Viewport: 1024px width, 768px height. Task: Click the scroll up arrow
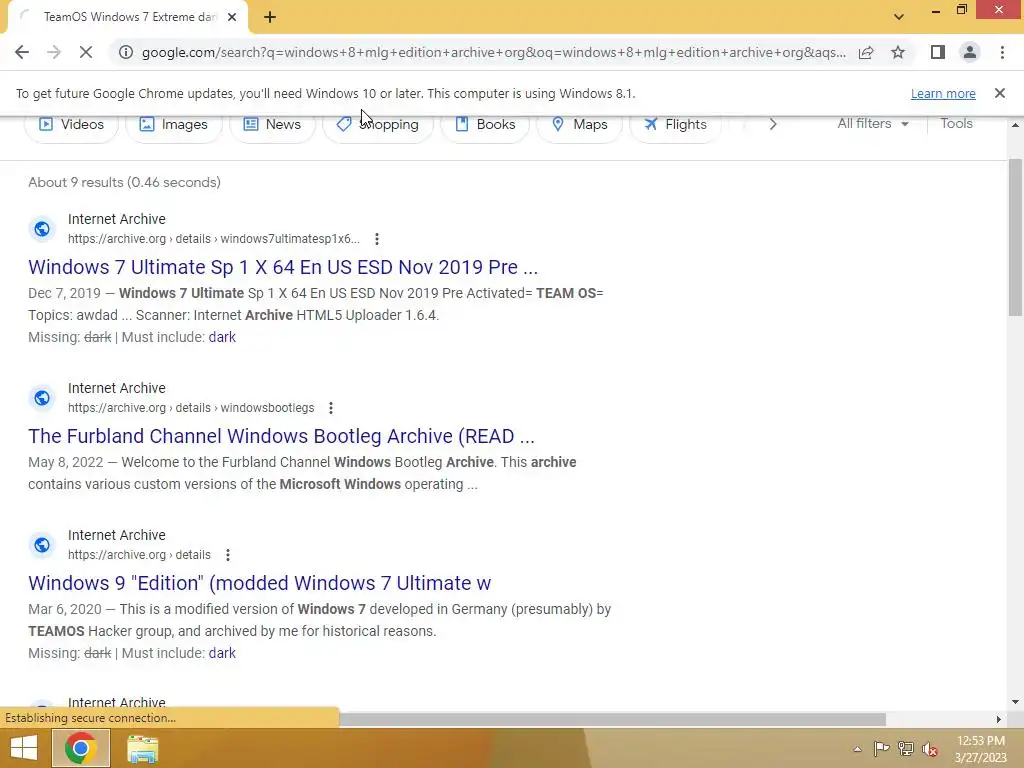coord(1015,125)
